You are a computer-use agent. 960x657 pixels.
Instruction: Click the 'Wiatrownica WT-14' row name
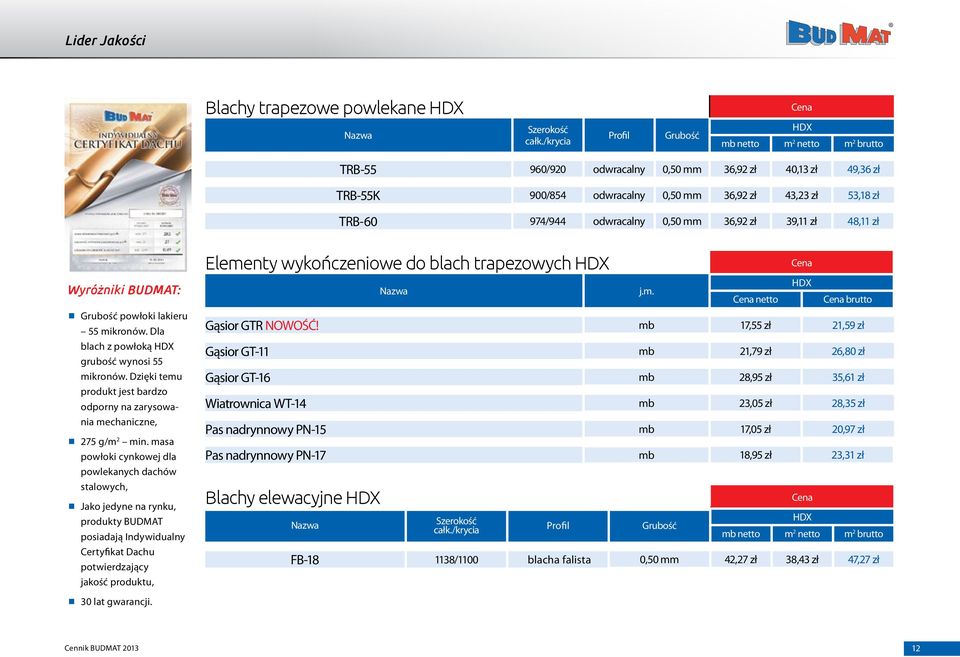tap(255, 404)
